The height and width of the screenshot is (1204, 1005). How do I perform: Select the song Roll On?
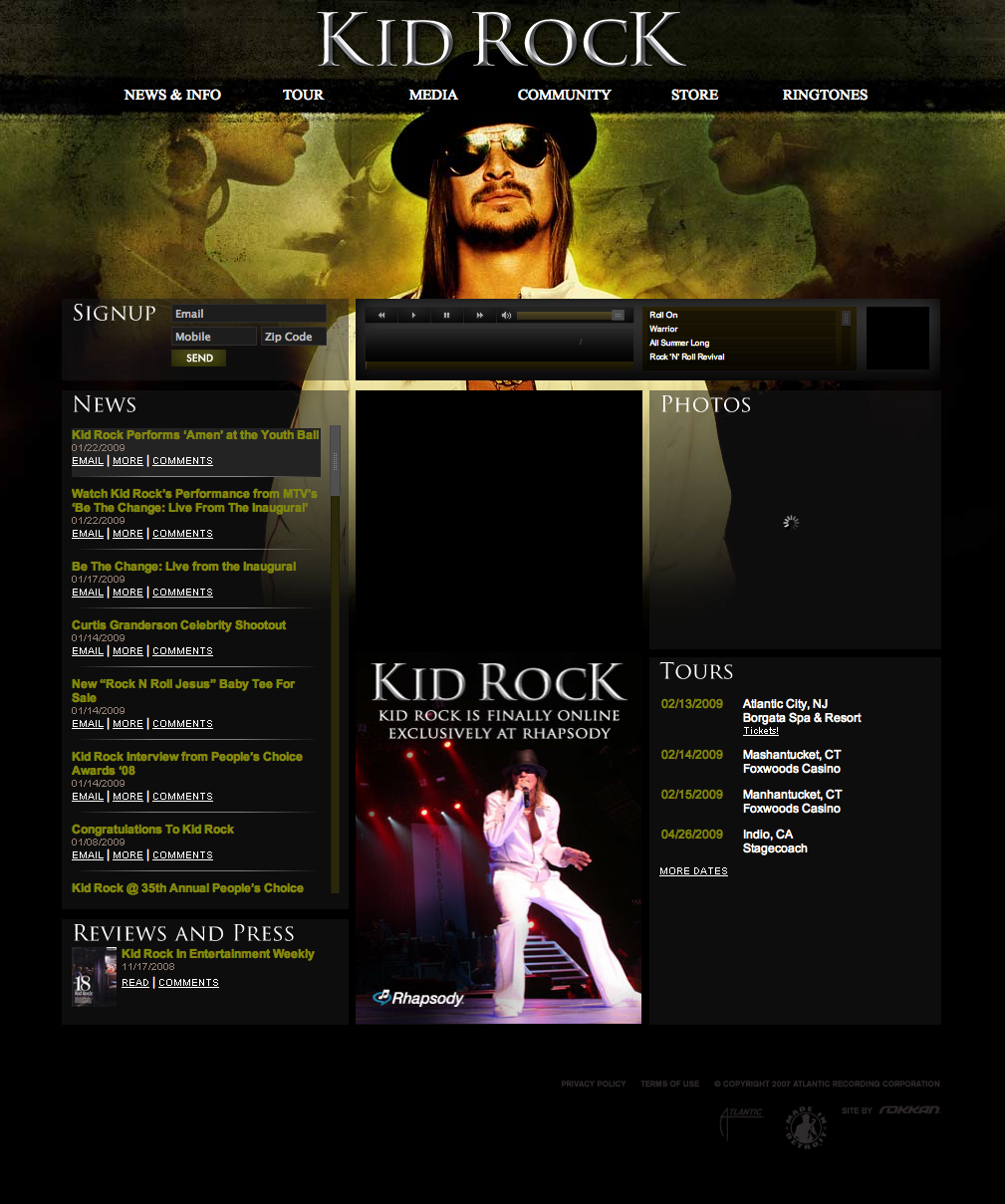pyautogui.click(x=743, y=315)
